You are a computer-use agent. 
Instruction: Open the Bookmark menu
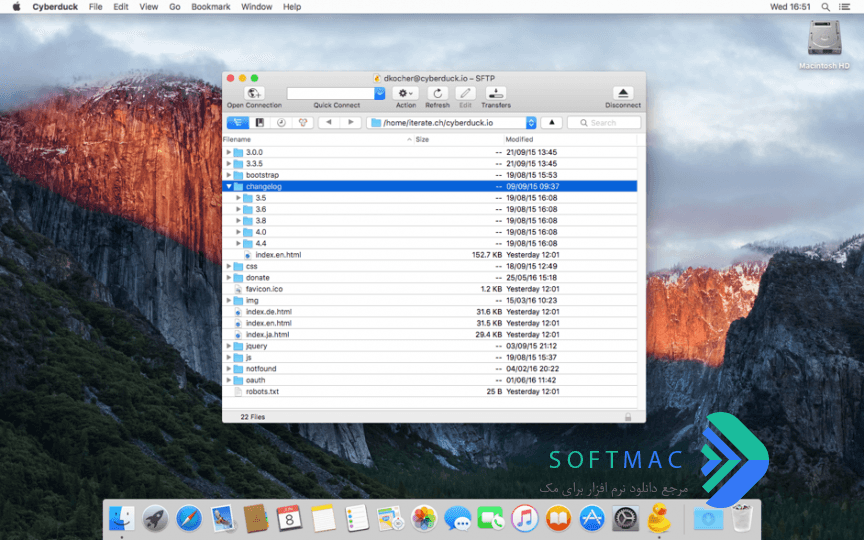coord(210,7)
